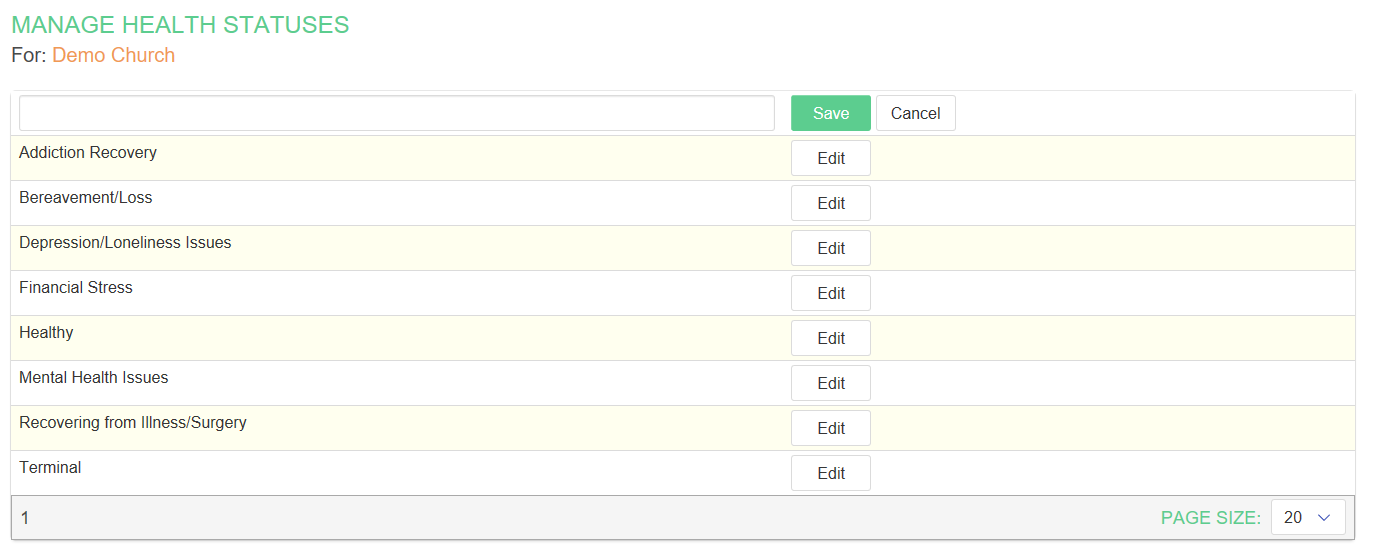This screenshot has height=546, width=1380.
Task: Click the new health status text field
Action: click(x=396, y=113)
